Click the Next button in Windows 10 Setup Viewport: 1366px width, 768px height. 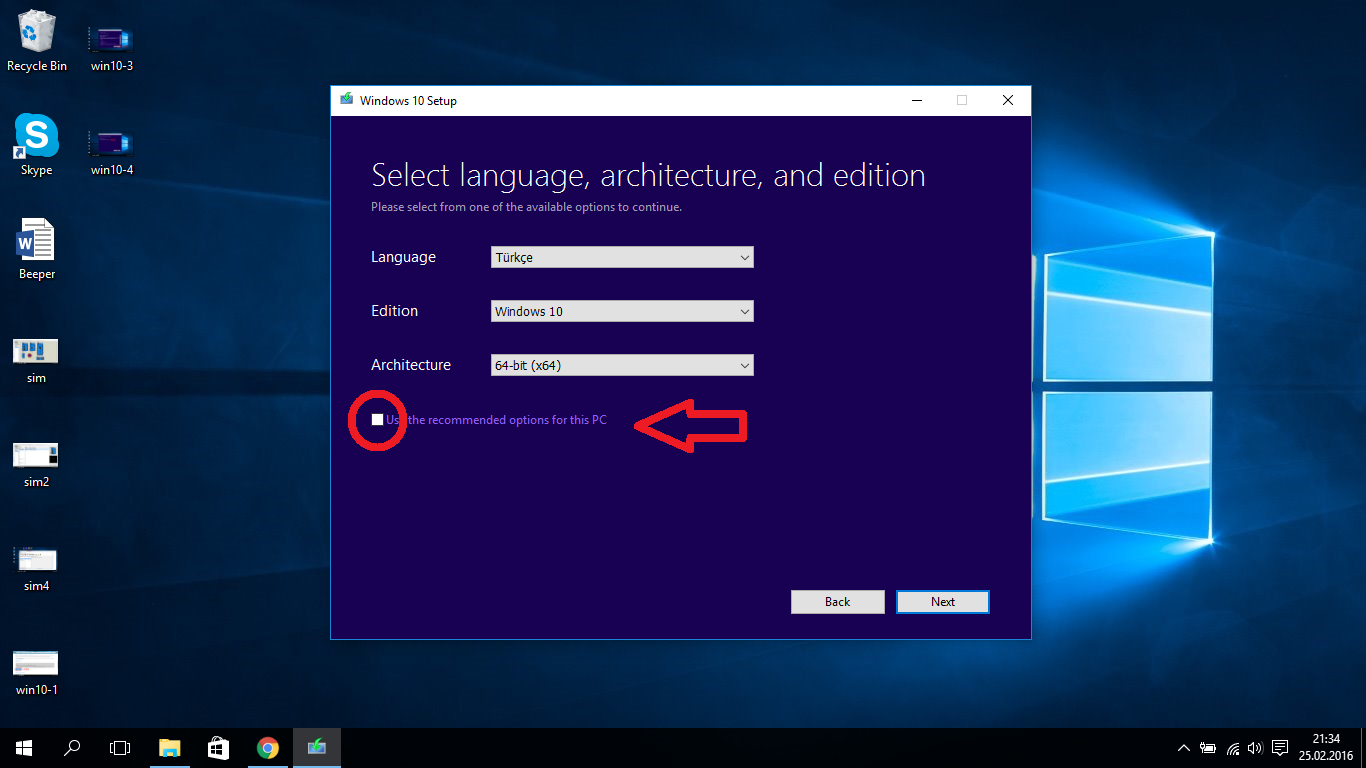point(941,601)
